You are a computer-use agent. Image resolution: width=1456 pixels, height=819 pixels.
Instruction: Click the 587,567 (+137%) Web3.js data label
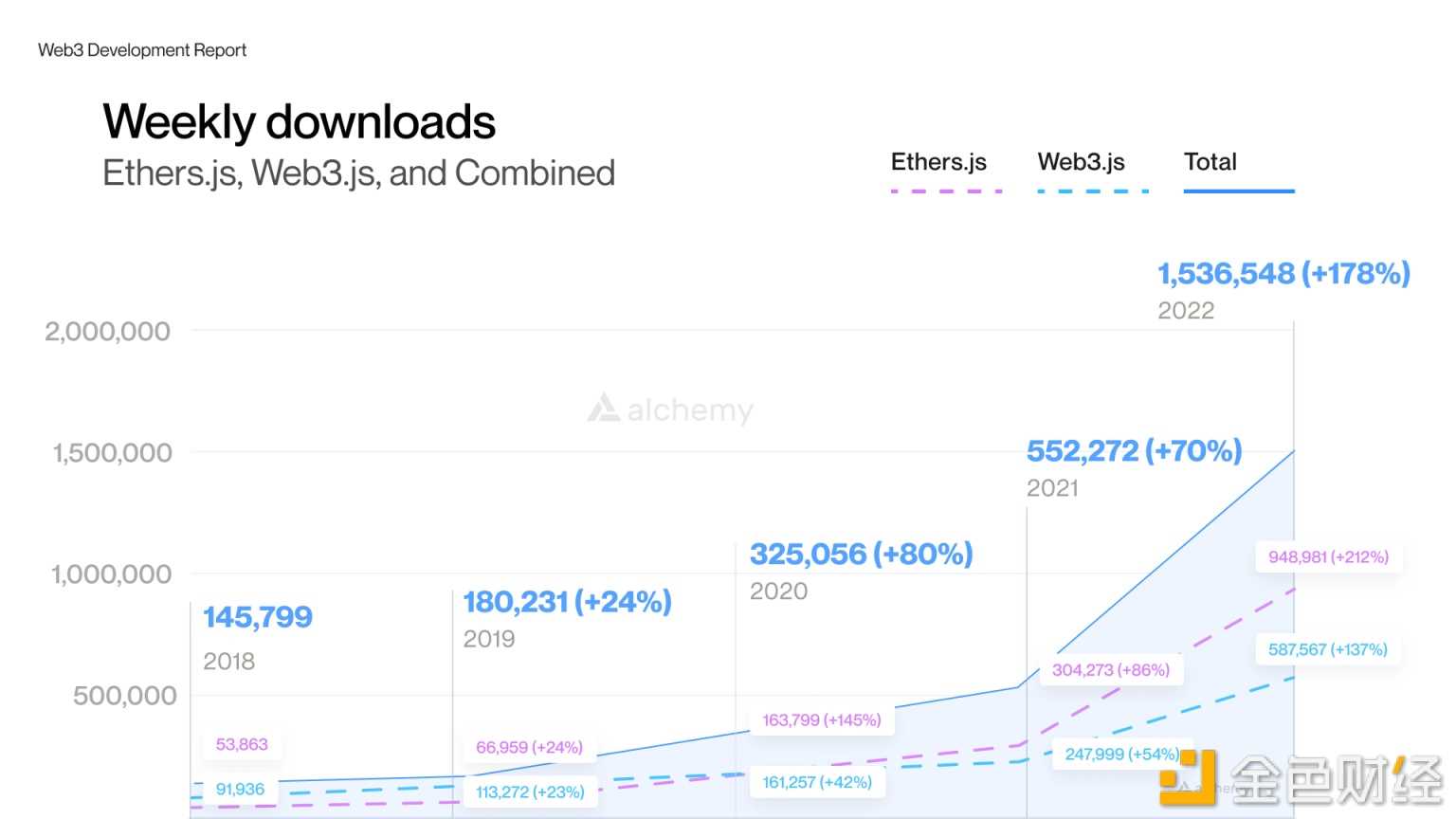click(1327, 650)
